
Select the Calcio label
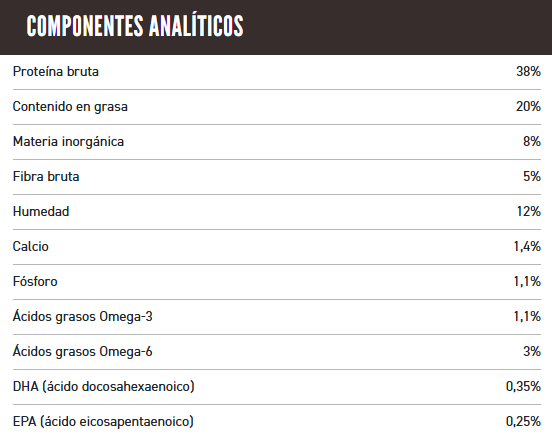click(x=31, y=247)
